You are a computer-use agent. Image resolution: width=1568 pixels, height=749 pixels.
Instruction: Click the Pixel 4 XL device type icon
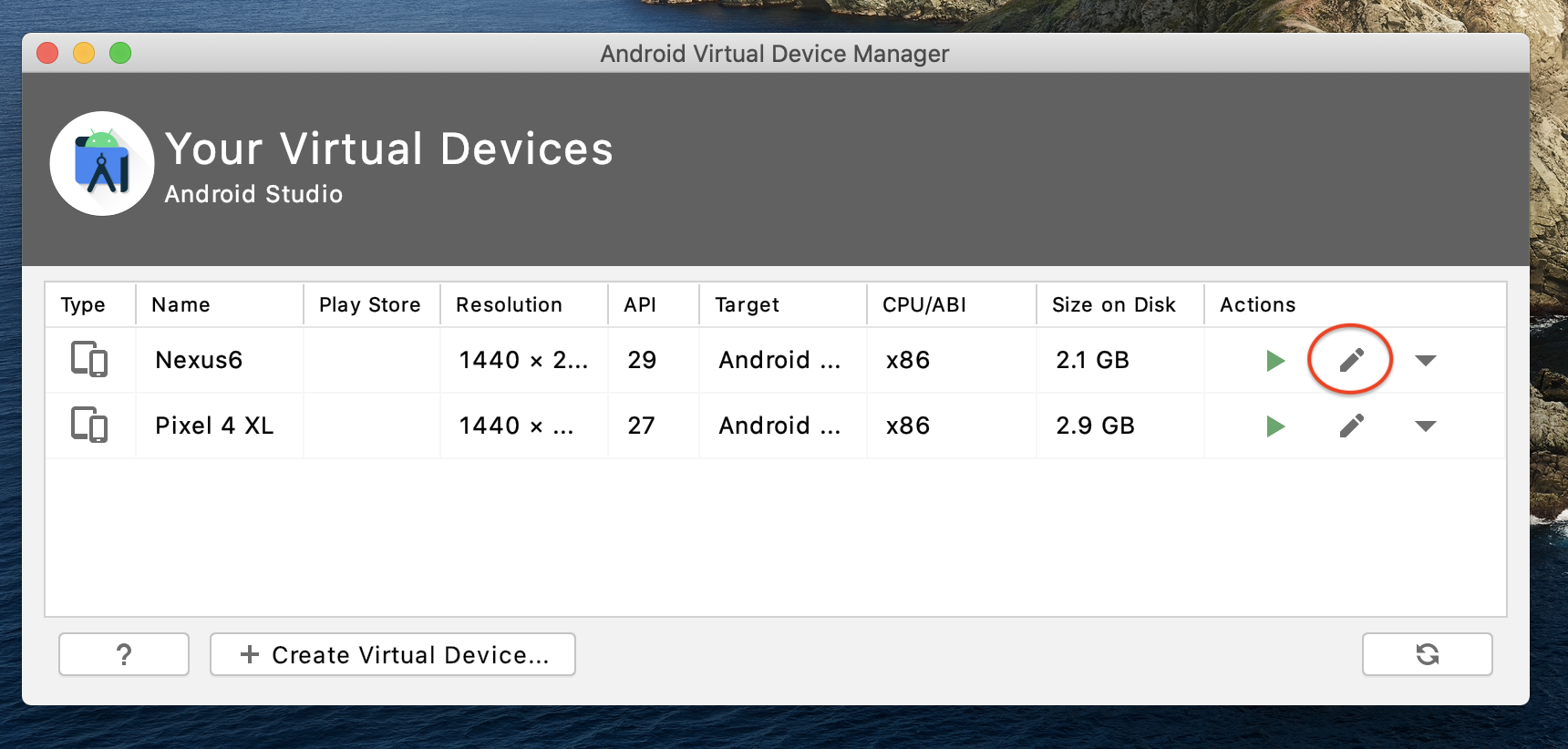point(89,426)
